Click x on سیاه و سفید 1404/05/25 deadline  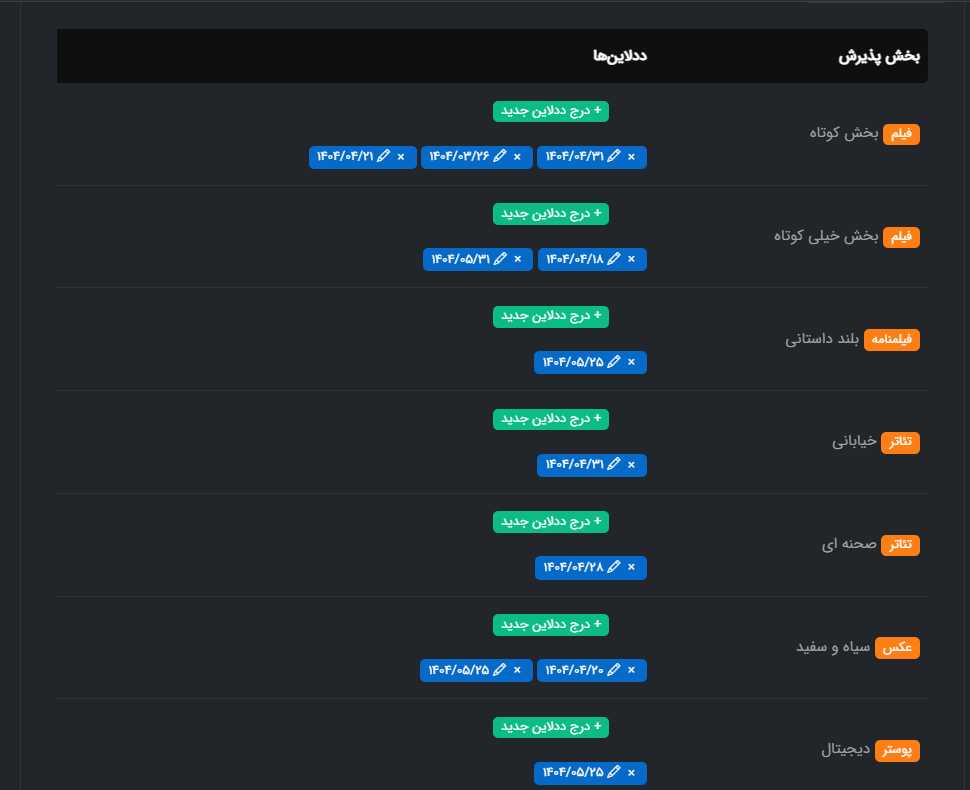tap(517, 671)
